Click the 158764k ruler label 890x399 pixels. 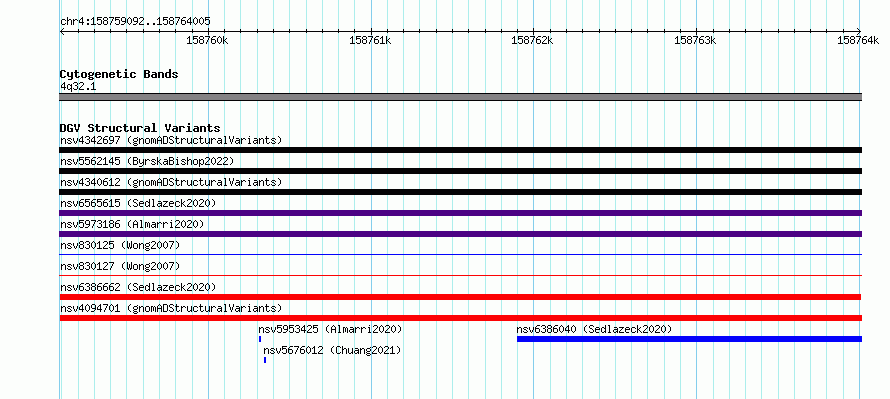pos(859,40)
